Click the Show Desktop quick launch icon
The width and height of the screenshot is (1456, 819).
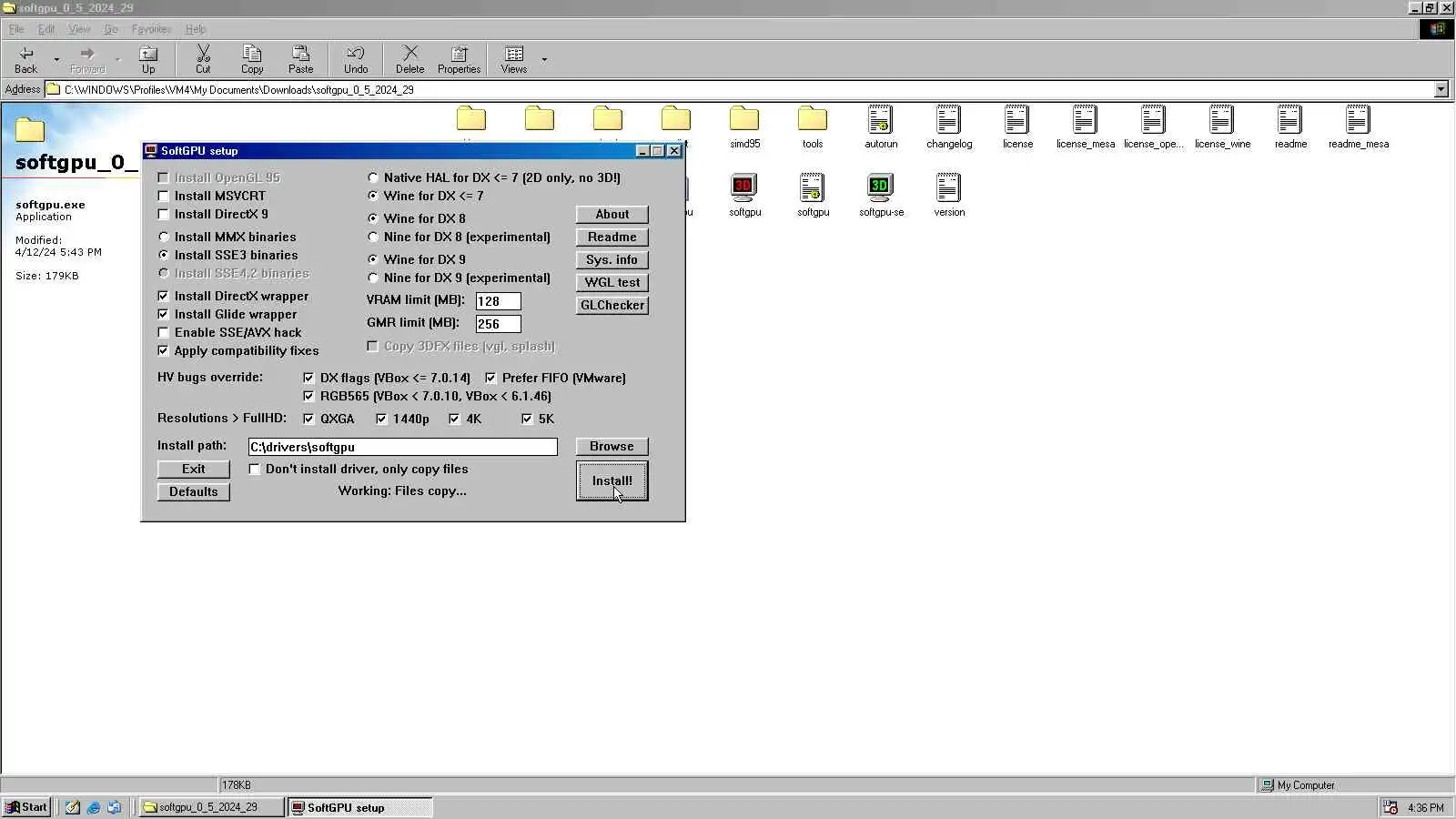tap(72, 807)
